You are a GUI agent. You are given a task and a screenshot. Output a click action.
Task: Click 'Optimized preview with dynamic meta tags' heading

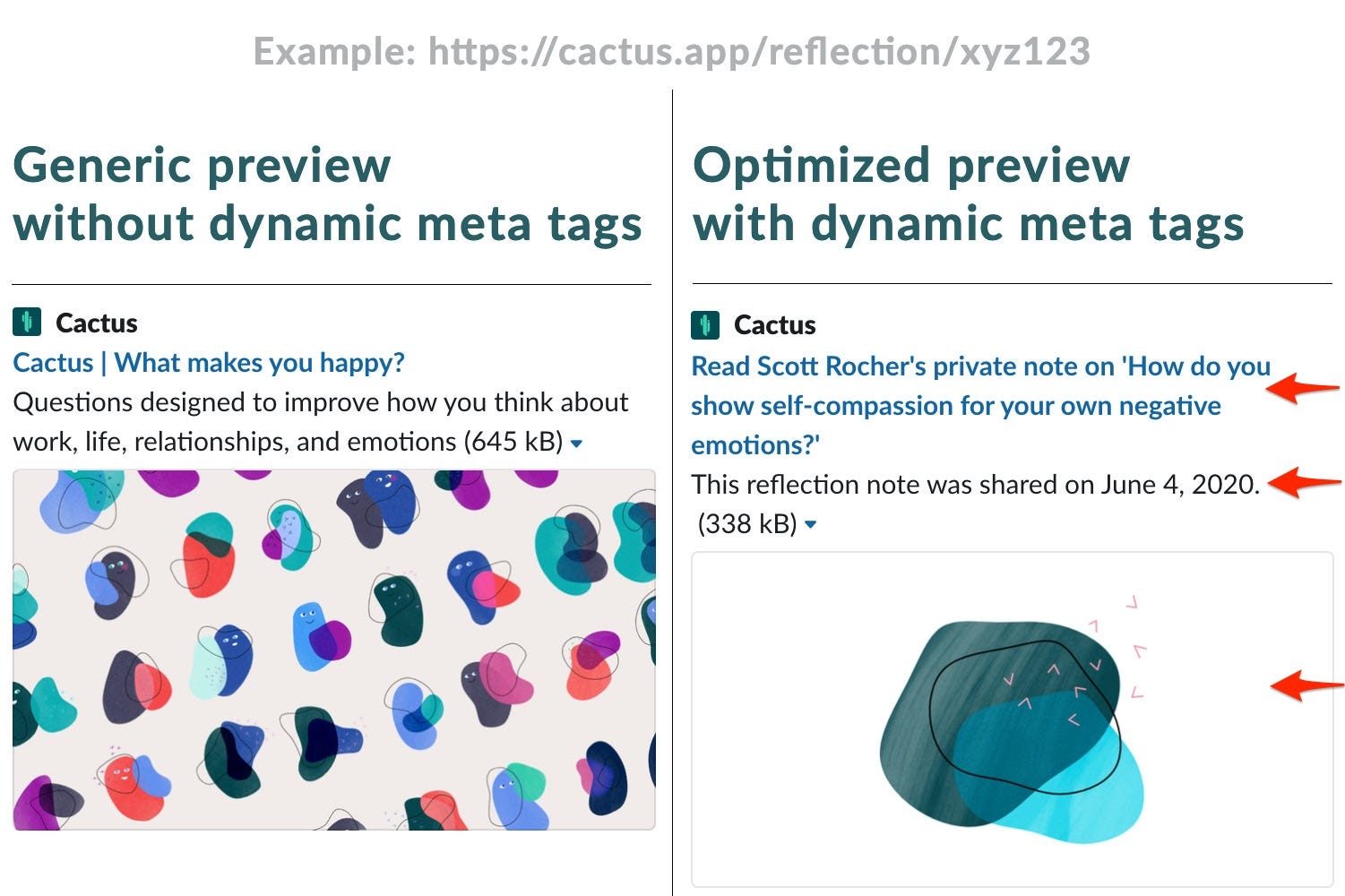coord(969,194)
